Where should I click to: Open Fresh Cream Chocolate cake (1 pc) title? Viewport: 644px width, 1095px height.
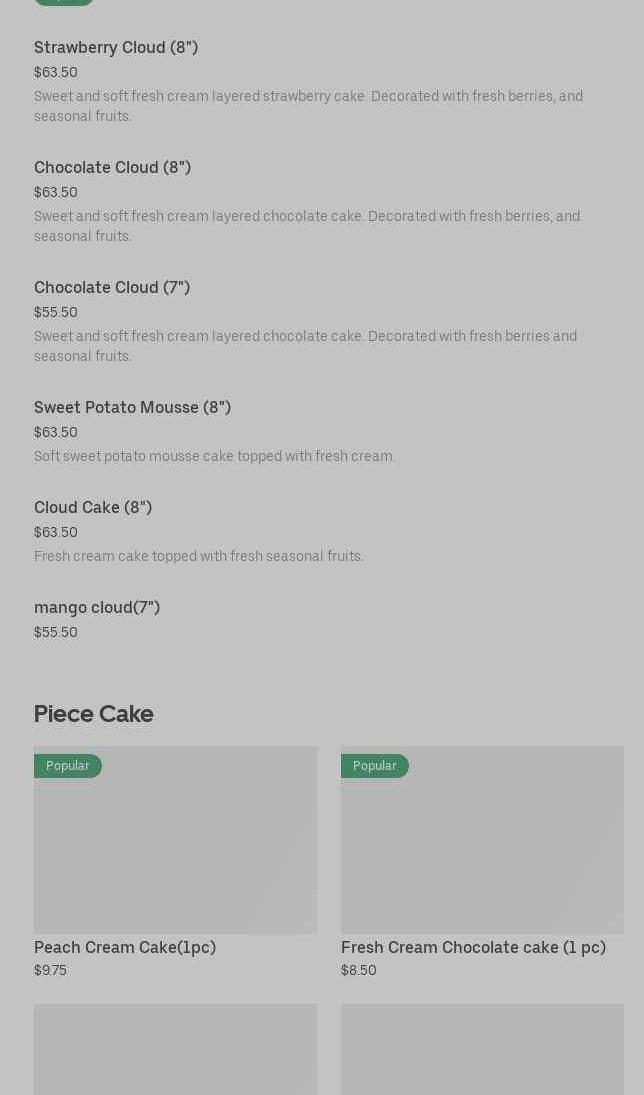point(474,948)
